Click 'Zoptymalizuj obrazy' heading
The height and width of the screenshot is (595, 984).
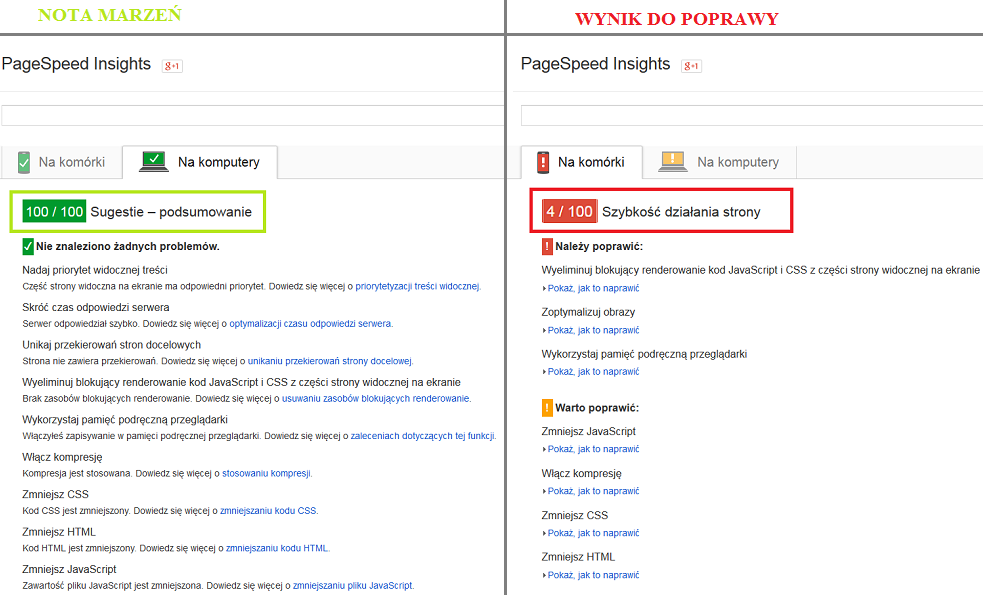[588, 312]
